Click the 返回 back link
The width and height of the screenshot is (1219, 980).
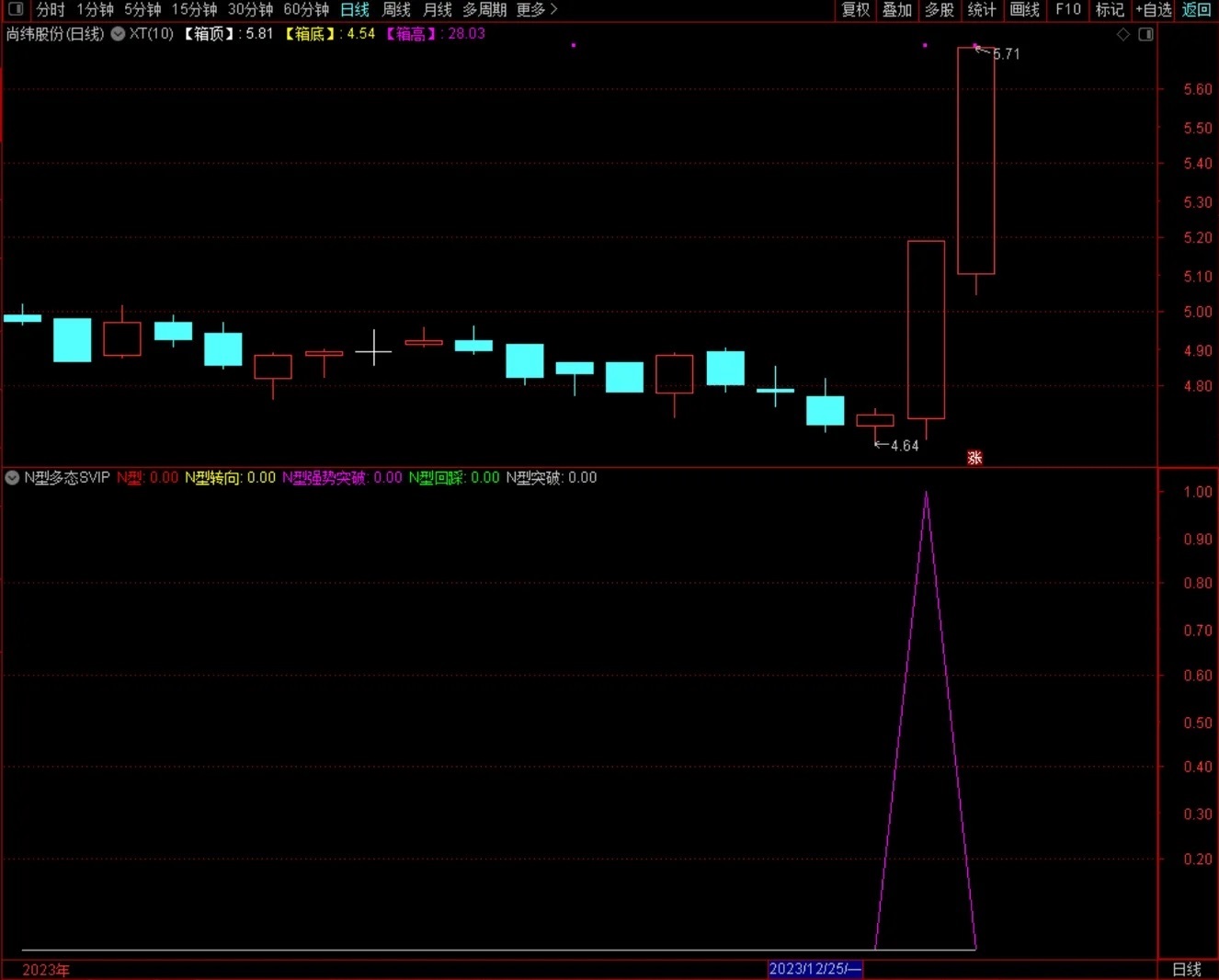coord(1196,9)
